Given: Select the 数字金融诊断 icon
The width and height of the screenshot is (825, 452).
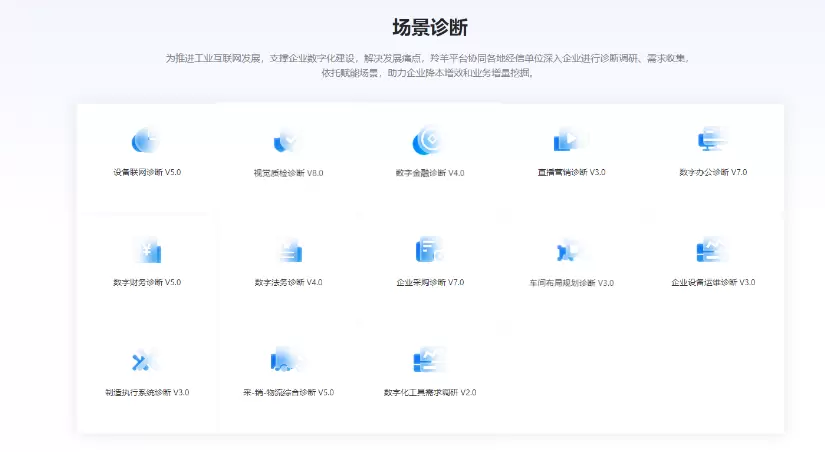Looking at the screenshot, I should (x=428, y=141).
